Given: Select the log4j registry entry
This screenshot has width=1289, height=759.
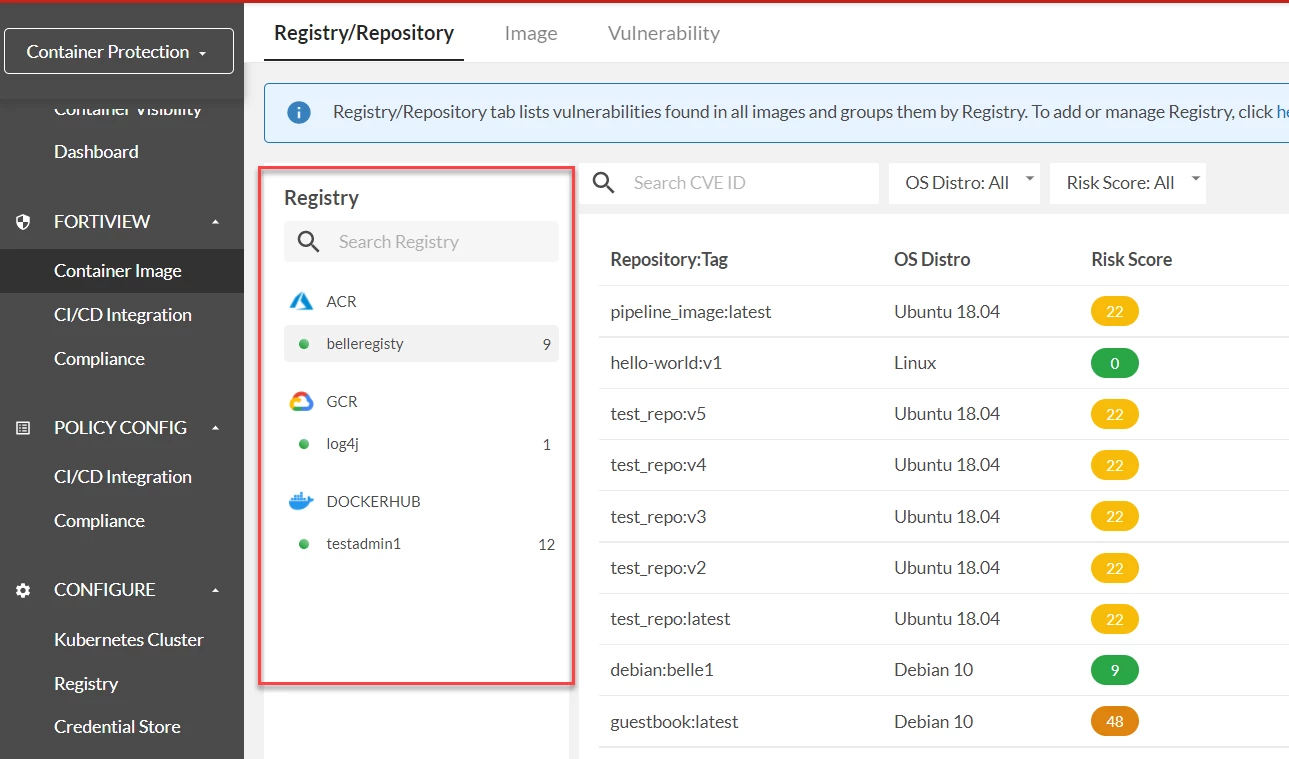Looking at the screenshot, I should [x=421, y=444].
